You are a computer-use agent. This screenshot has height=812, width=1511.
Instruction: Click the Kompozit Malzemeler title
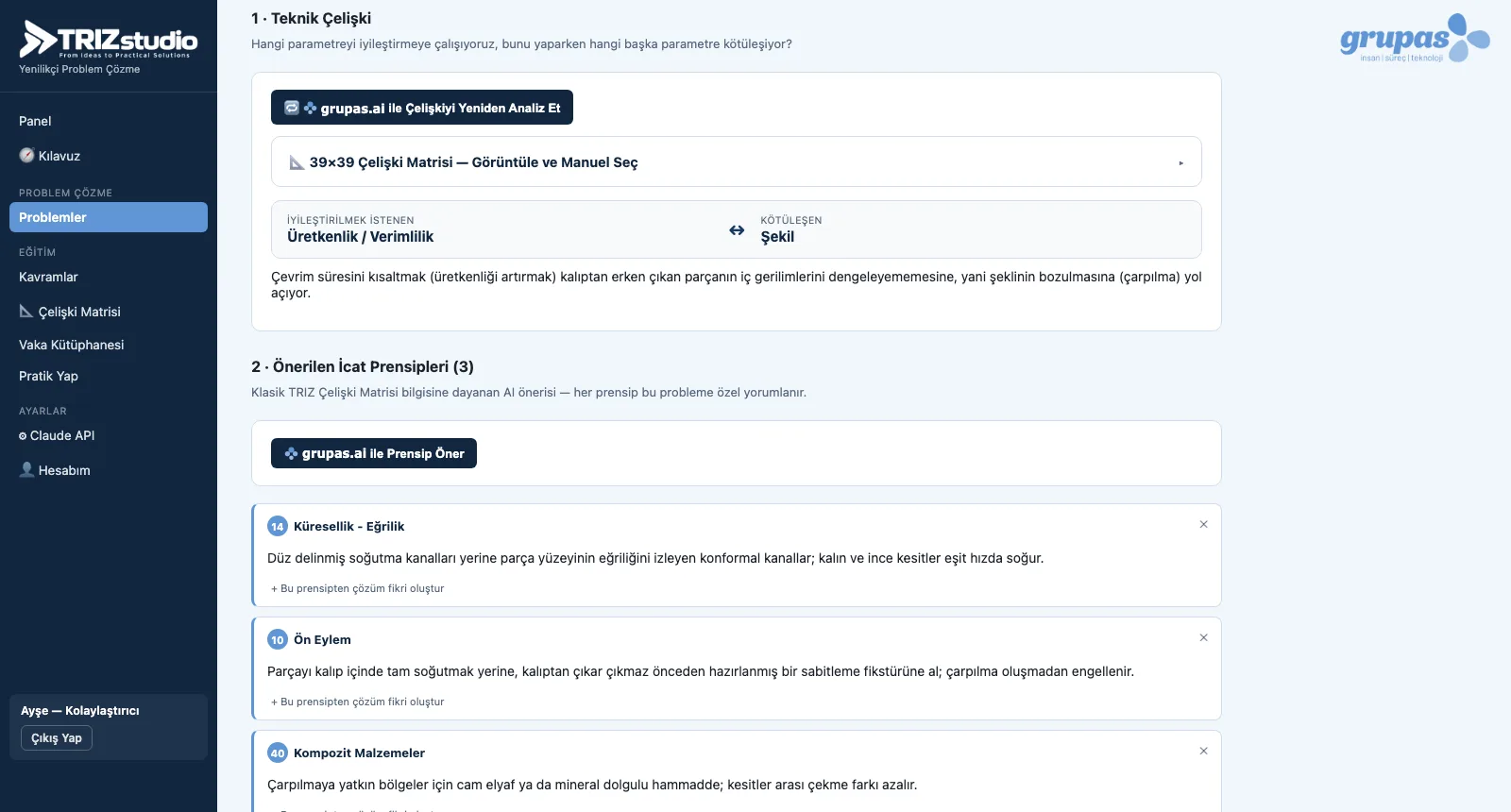point(359,753)
